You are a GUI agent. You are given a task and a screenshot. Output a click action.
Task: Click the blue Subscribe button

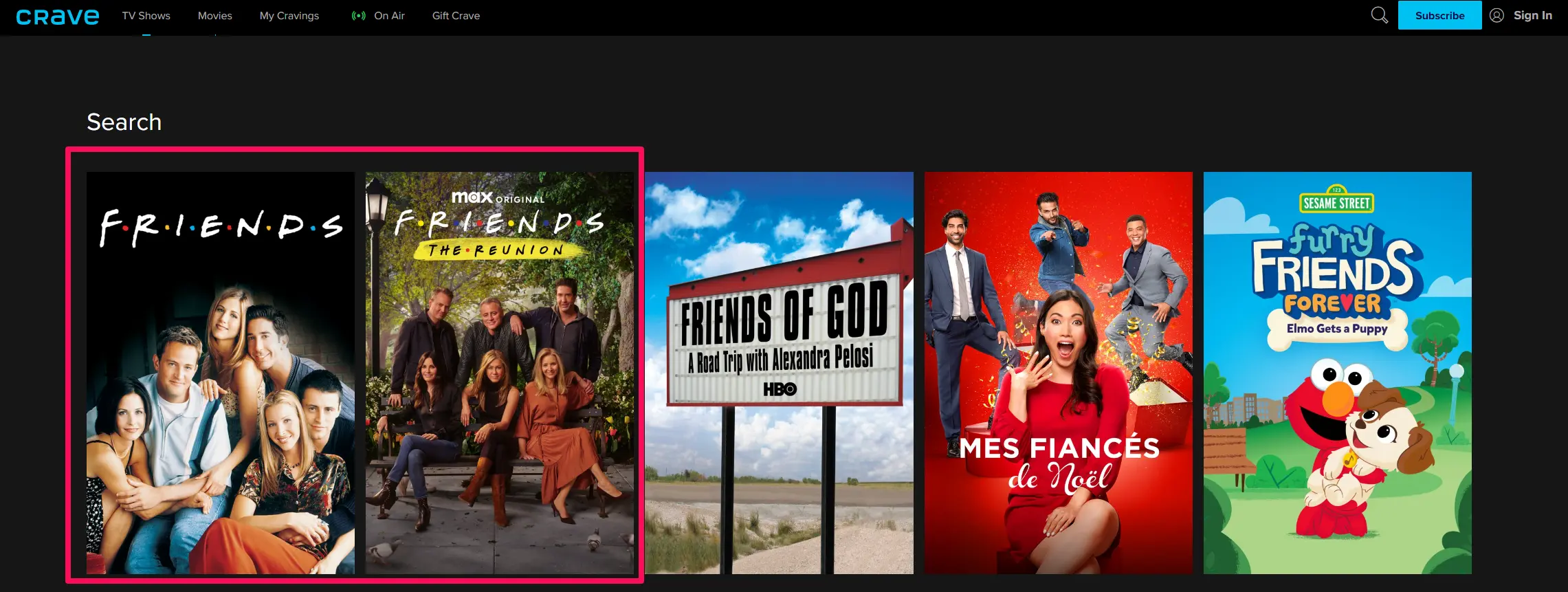tap(1439, 15)
